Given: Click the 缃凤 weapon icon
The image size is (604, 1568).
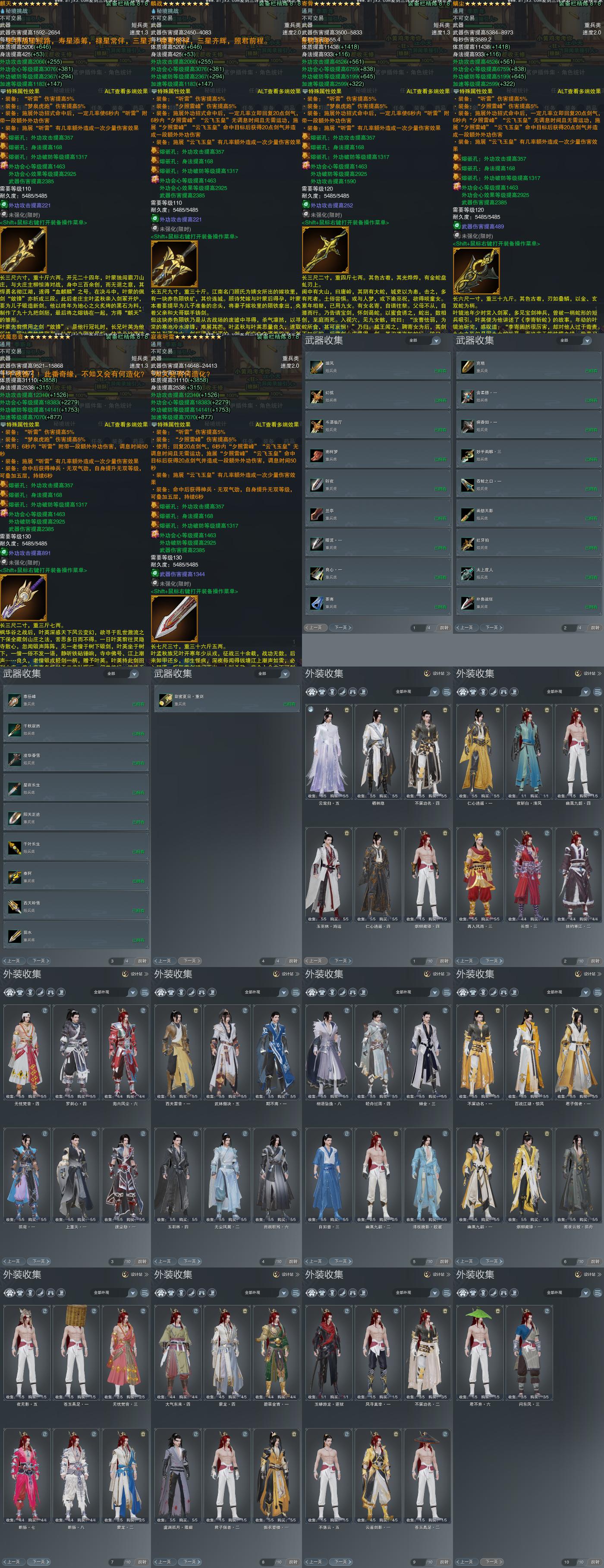Looking at the screenshot, I should pyautogui.click(x=317, y=366).
